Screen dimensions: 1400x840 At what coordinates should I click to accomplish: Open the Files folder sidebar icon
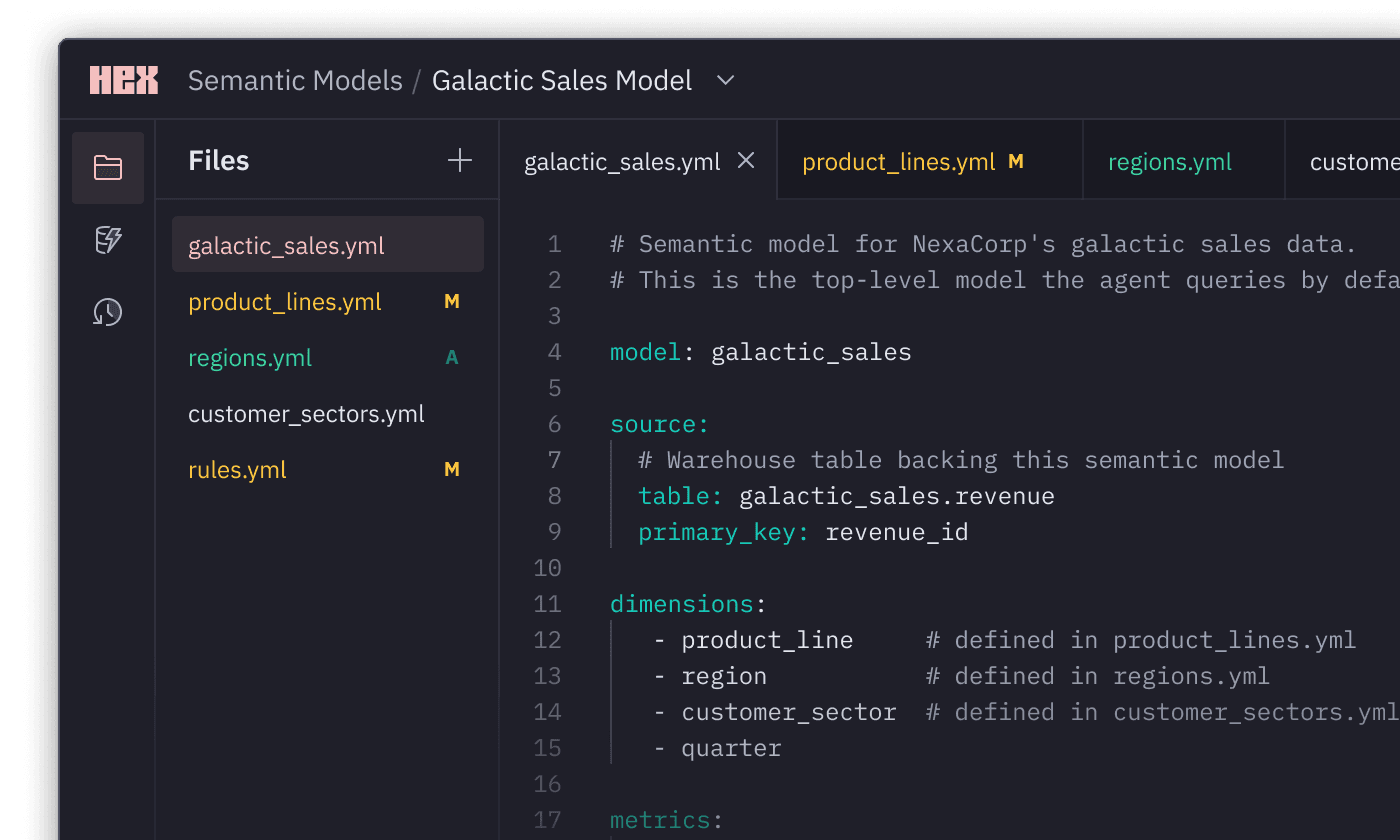108,168
